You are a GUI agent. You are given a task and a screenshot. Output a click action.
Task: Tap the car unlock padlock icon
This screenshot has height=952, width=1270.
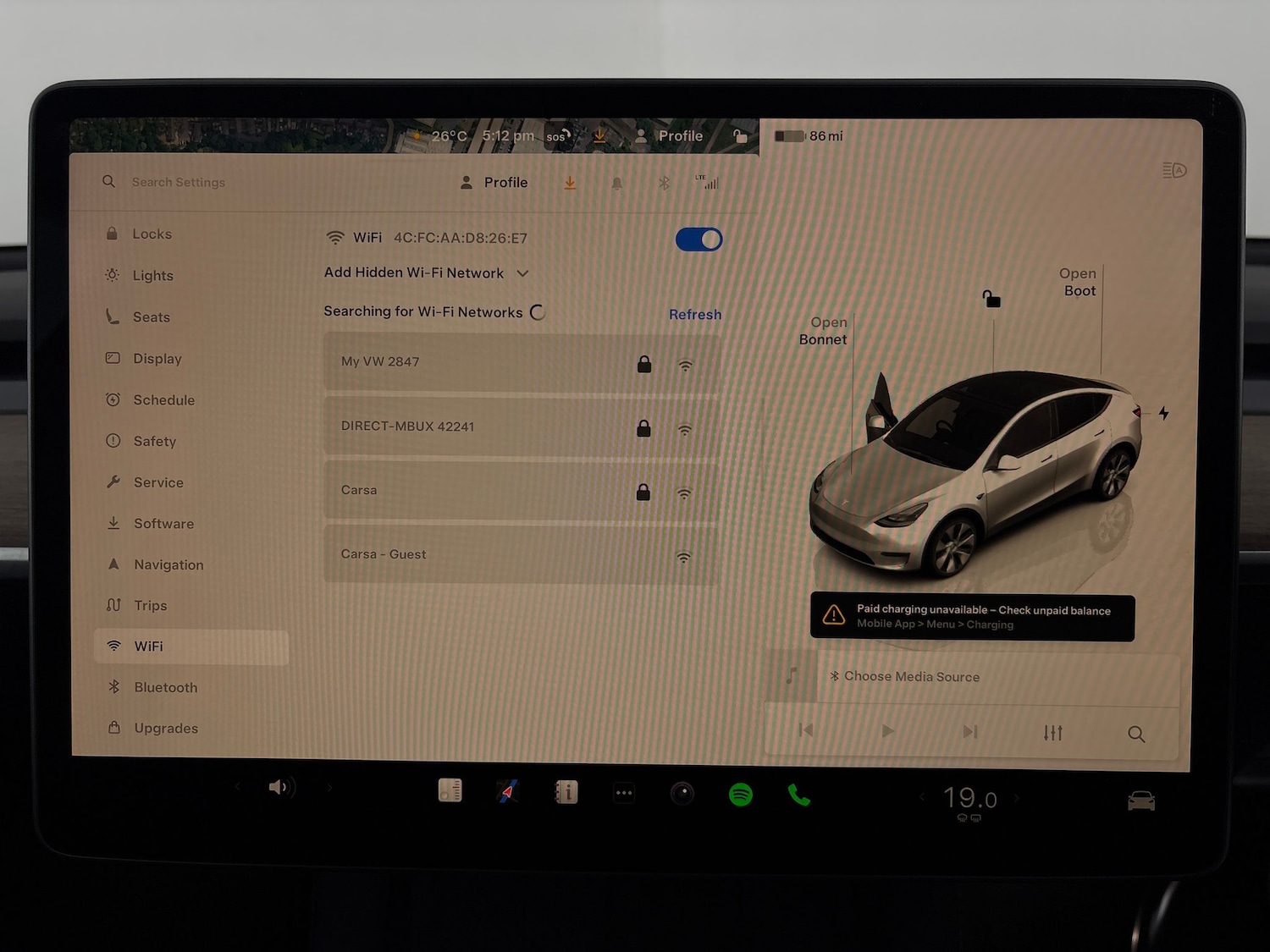point(991,298)
